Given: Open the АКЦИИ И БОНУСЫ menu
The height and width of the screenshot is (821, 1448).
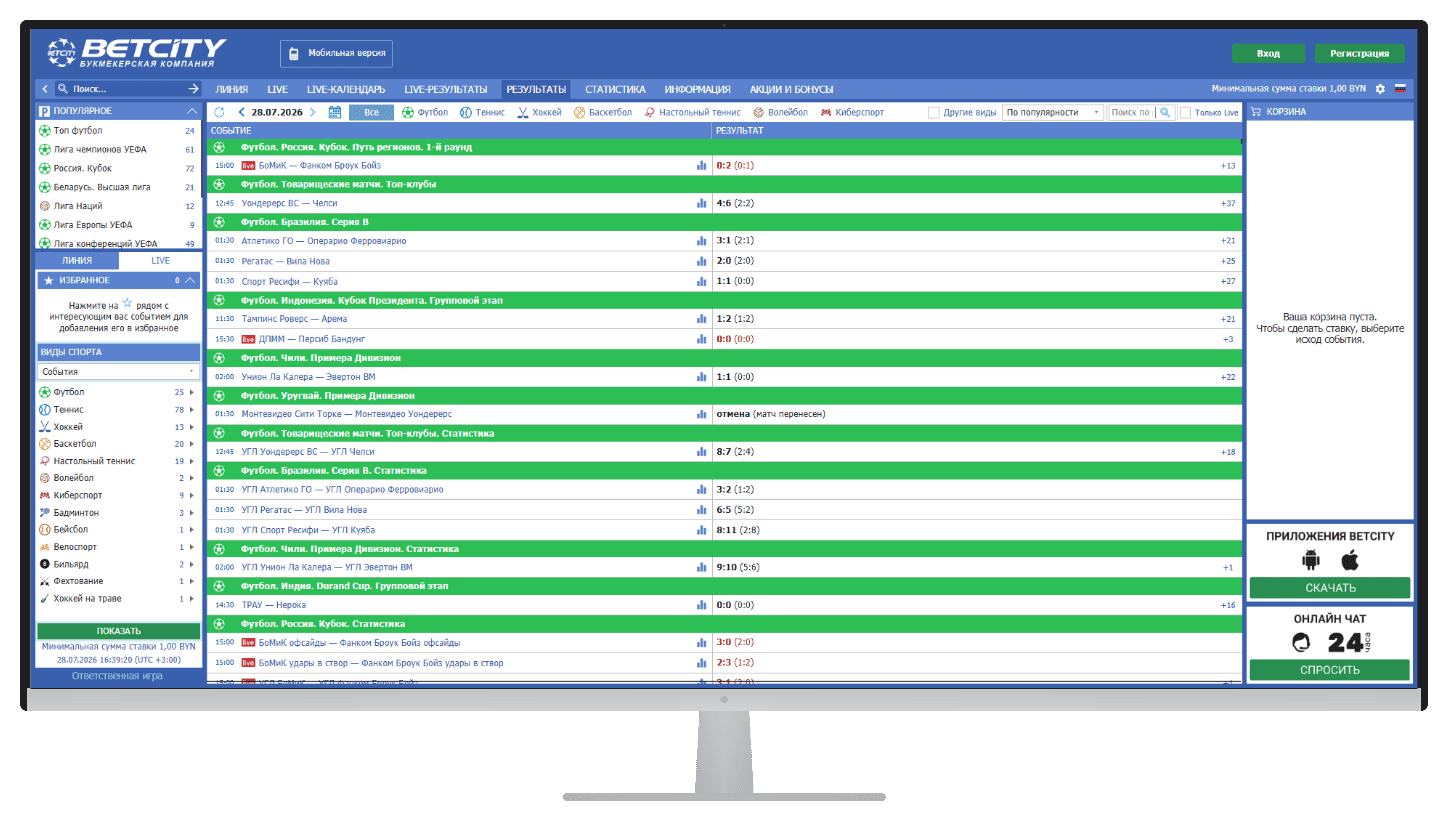Looking at the screenshot, I should 792,89.
